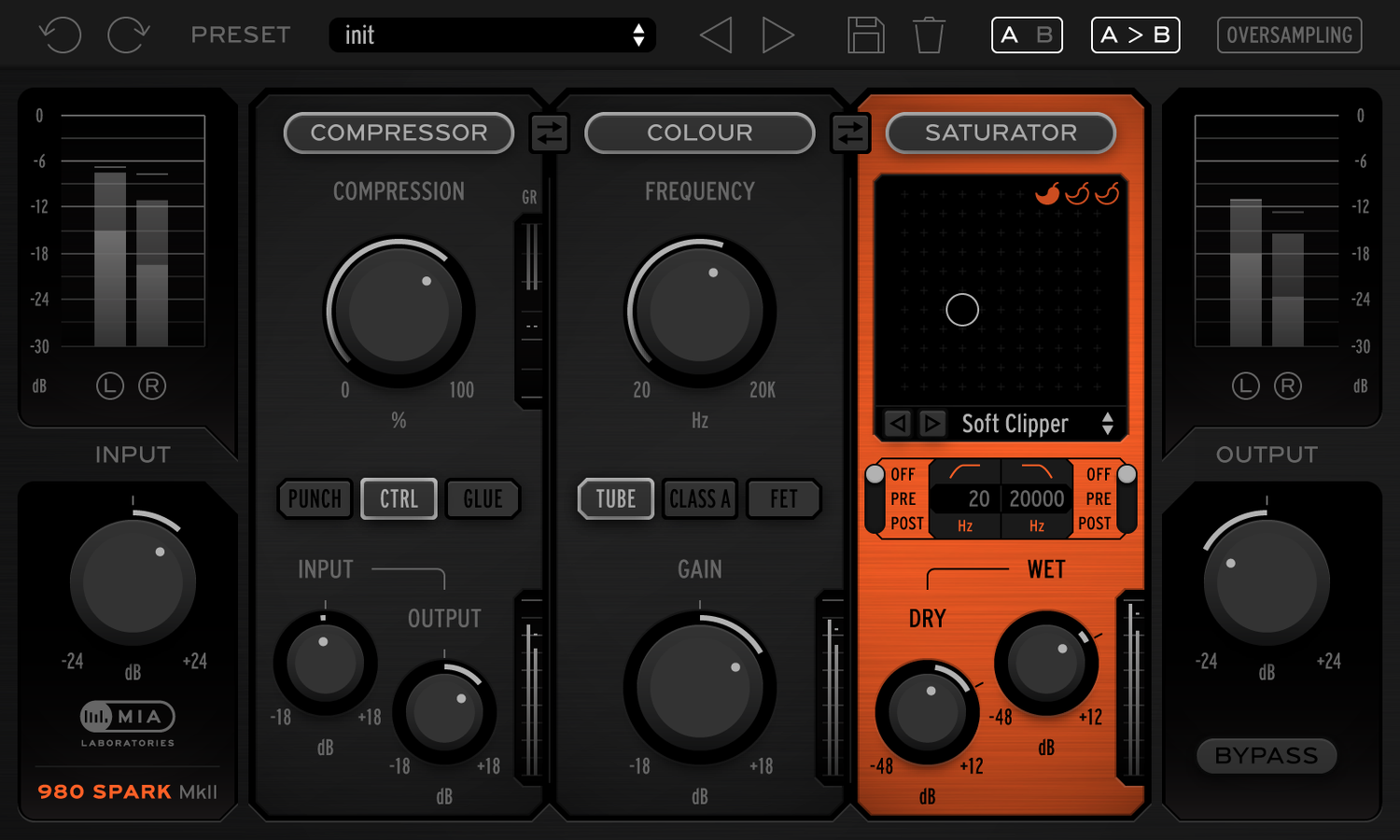Select the PUNCH compression mode
The width and height of the screenshot is (1400, 840).
click(x=315, y=499)
